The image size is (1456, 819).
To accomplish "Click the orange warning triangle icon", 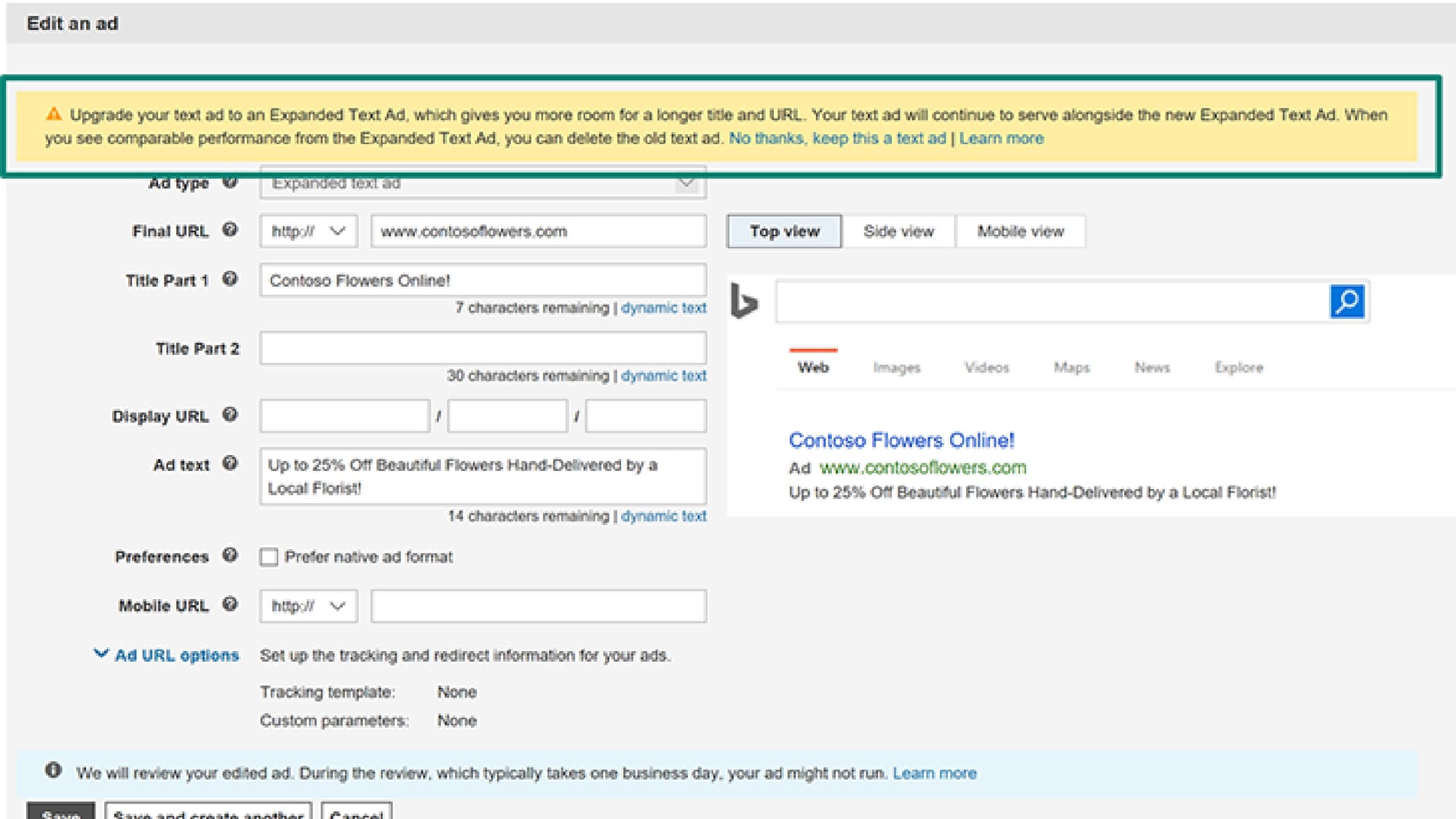I will (54, 114).
